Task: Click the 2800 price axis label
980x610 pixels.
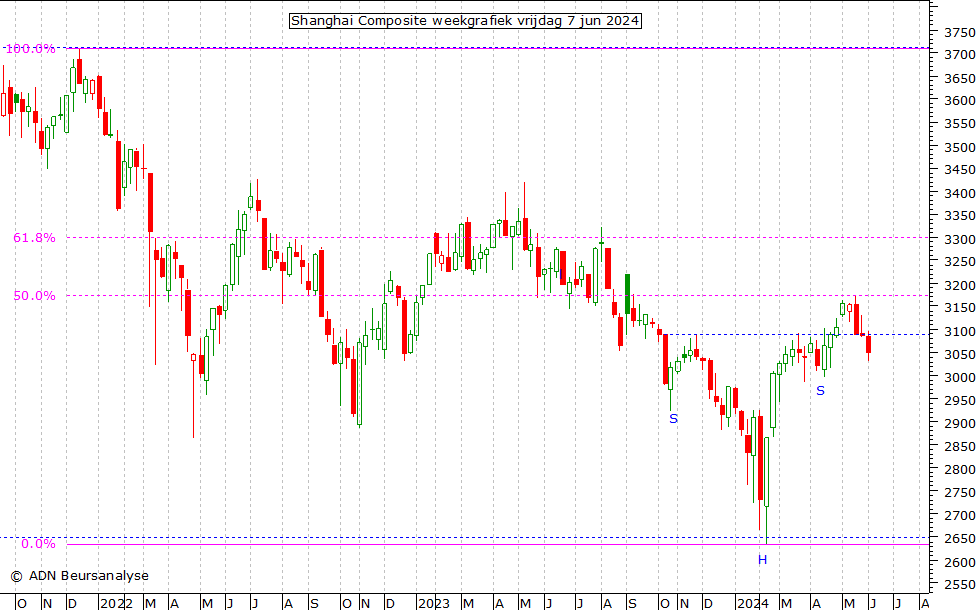Action: 961,470
